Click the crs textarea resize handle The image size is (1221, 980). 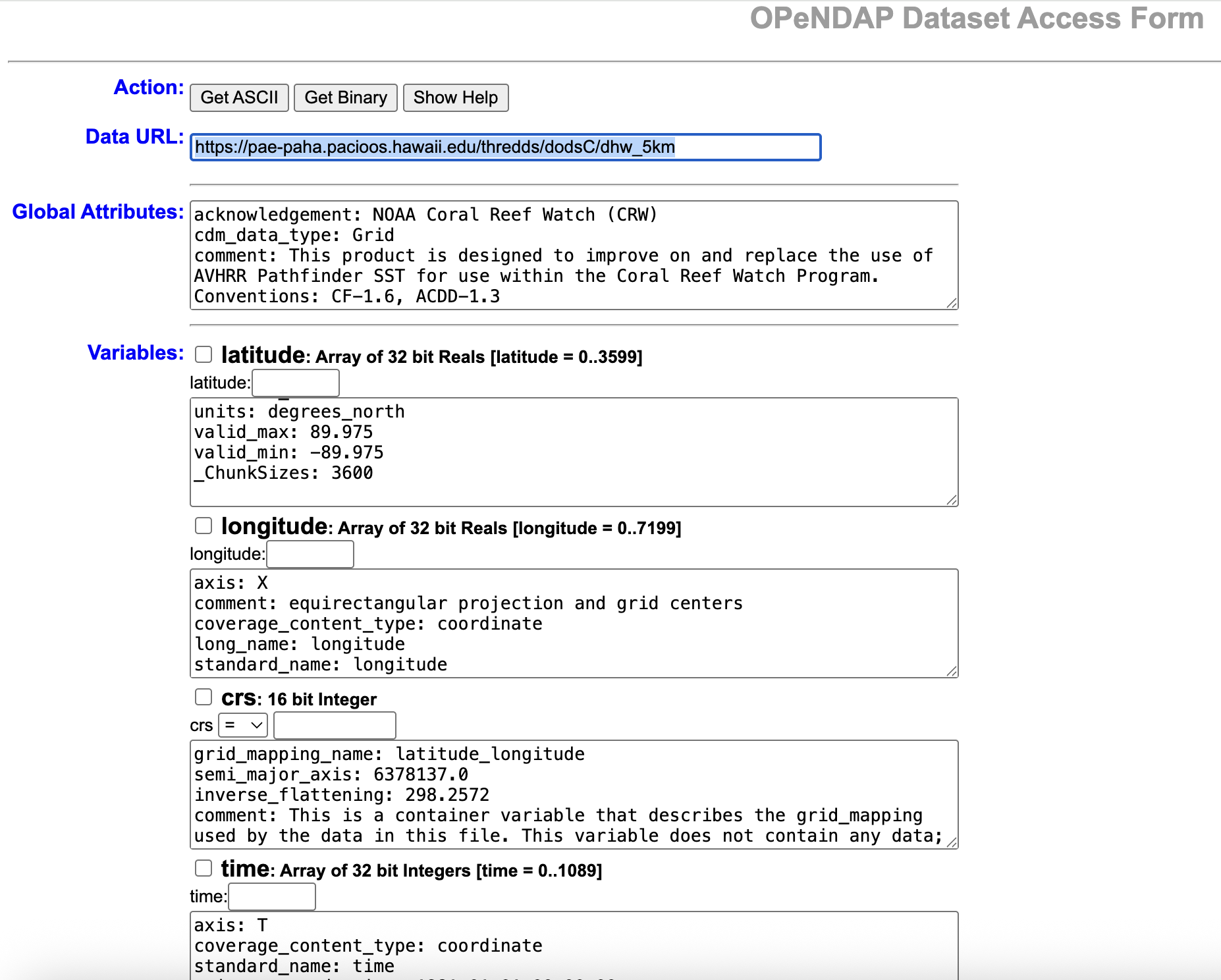point(952,842)
